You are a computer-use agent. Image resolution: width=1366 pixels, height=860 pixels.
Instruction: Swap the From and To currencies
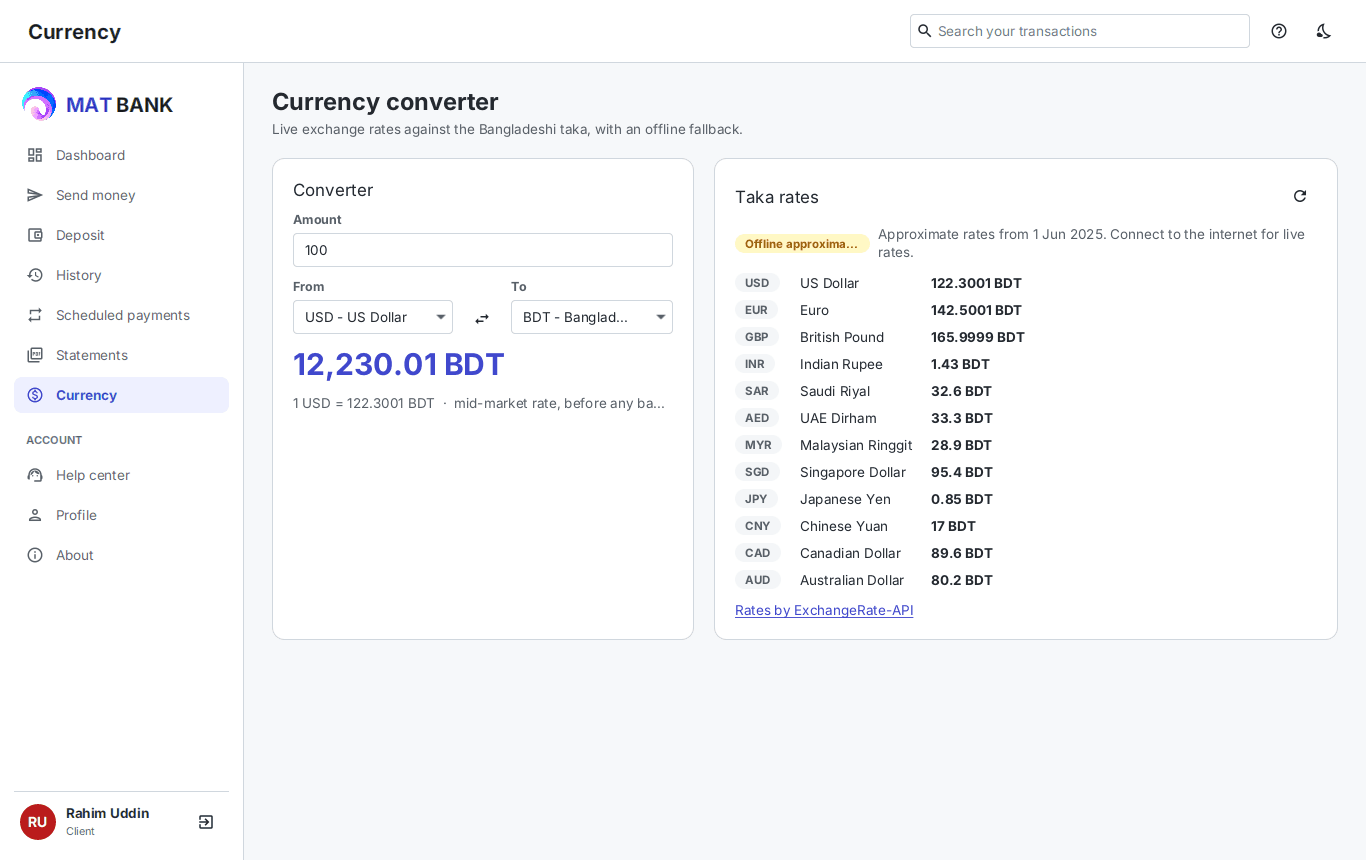pos(482,318)
